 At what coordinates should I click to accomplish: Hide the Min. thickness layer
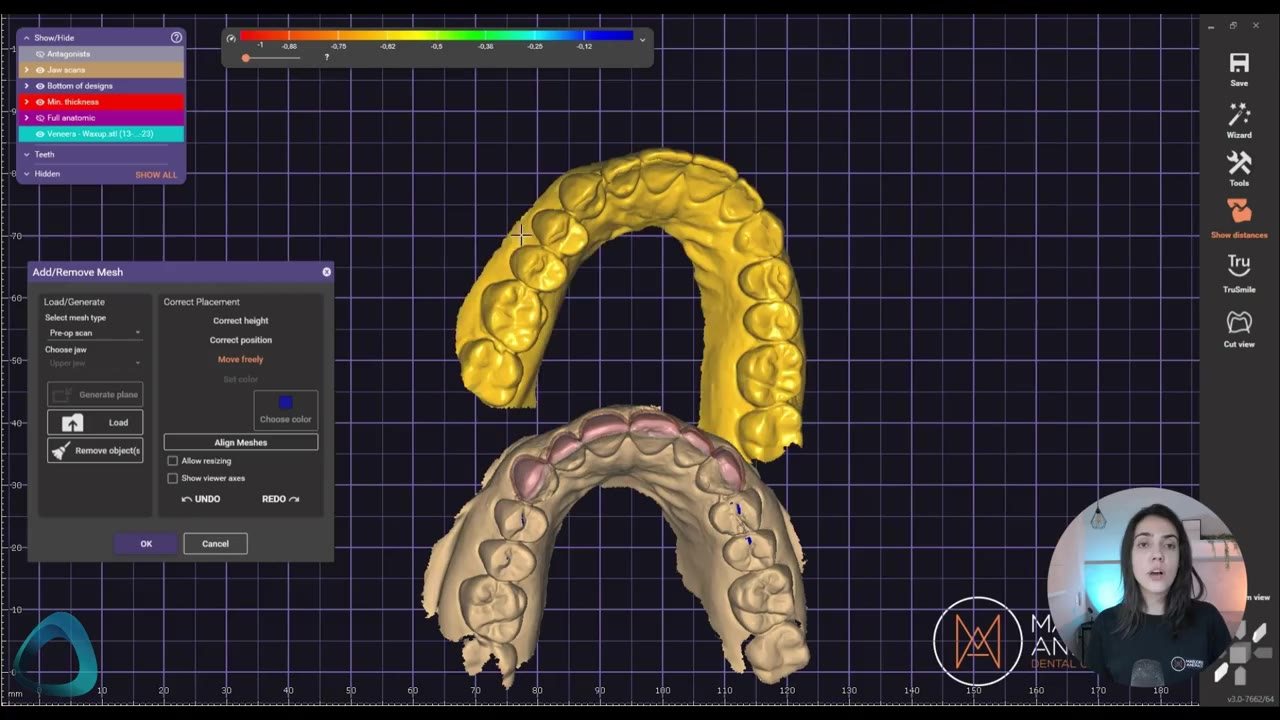40,102
